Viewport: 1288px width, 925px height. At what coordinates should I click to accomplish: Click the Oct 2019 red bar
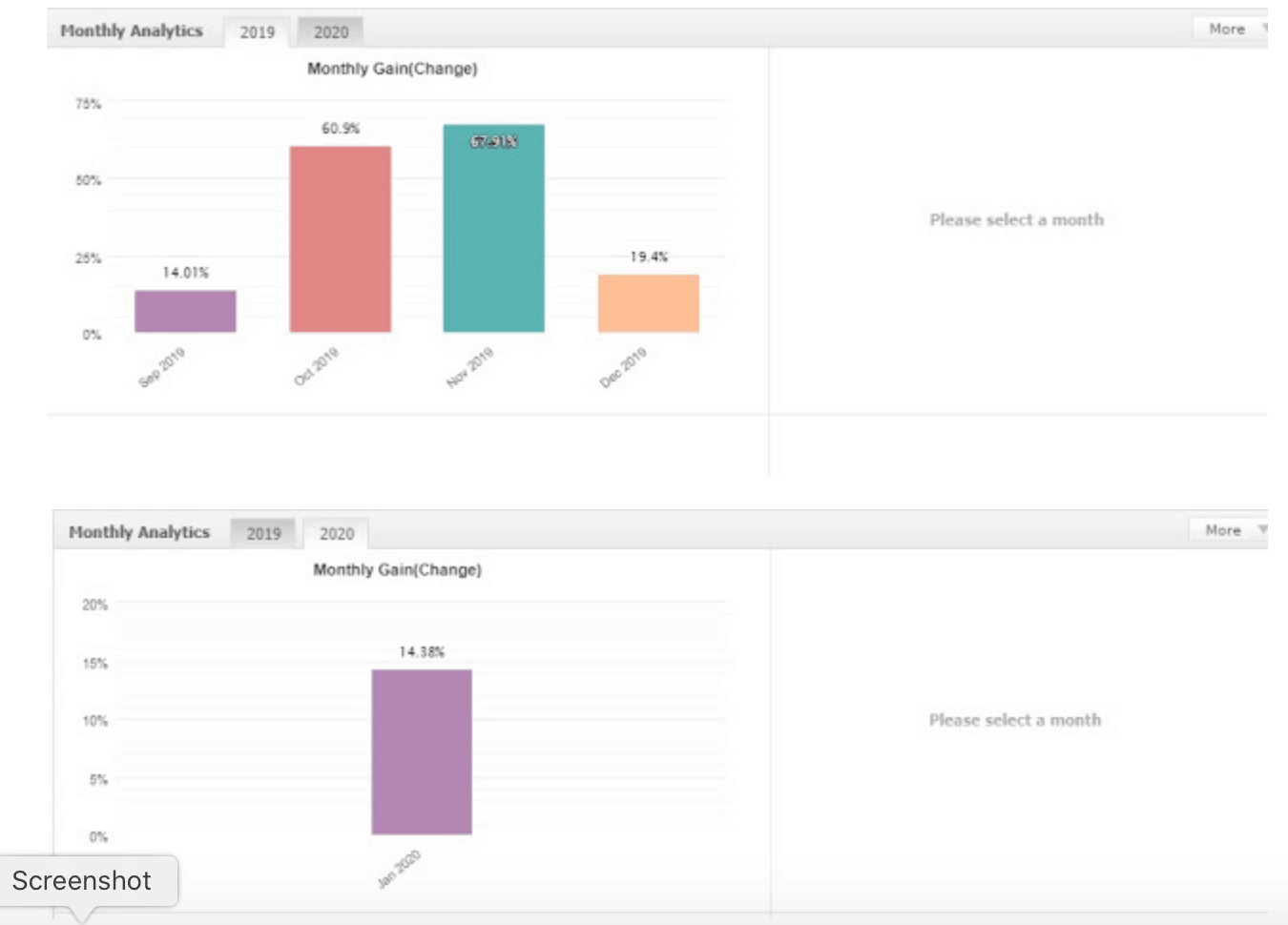[x=341, y=239]
